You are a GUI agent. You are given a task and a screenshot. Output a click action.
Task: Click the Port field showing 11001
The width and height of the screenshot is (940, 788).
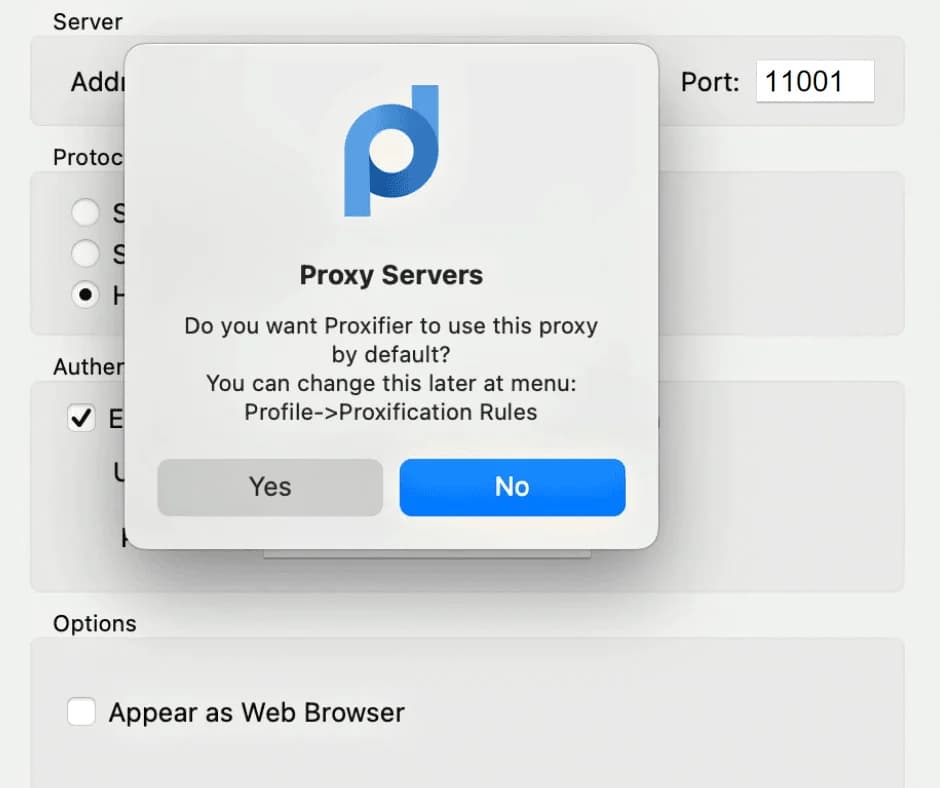pyautogui.click(x=814, y=81)
